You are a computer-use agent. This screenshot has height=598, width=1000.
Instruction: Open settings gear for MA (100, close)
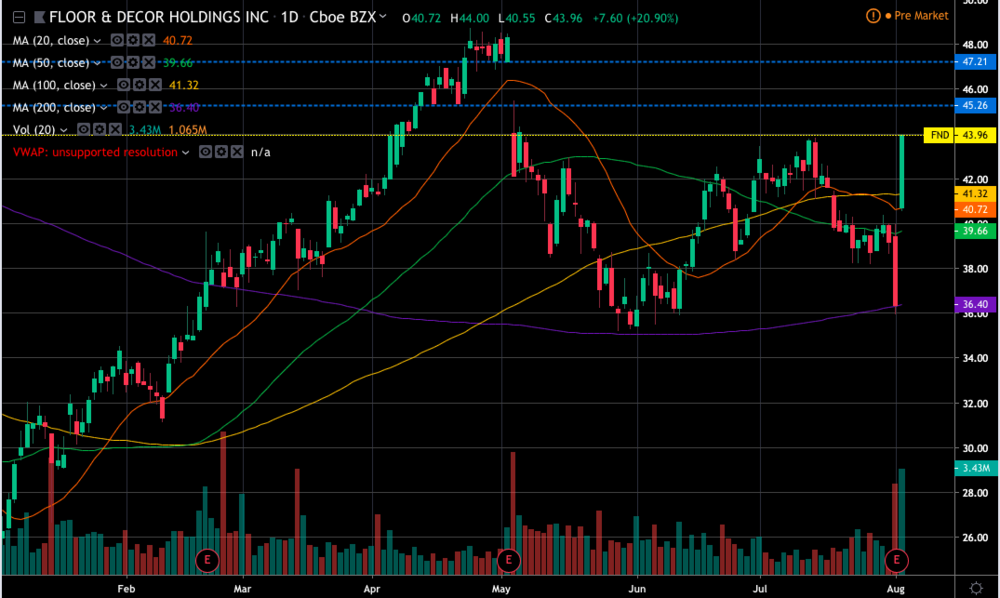tap(138, 86)
